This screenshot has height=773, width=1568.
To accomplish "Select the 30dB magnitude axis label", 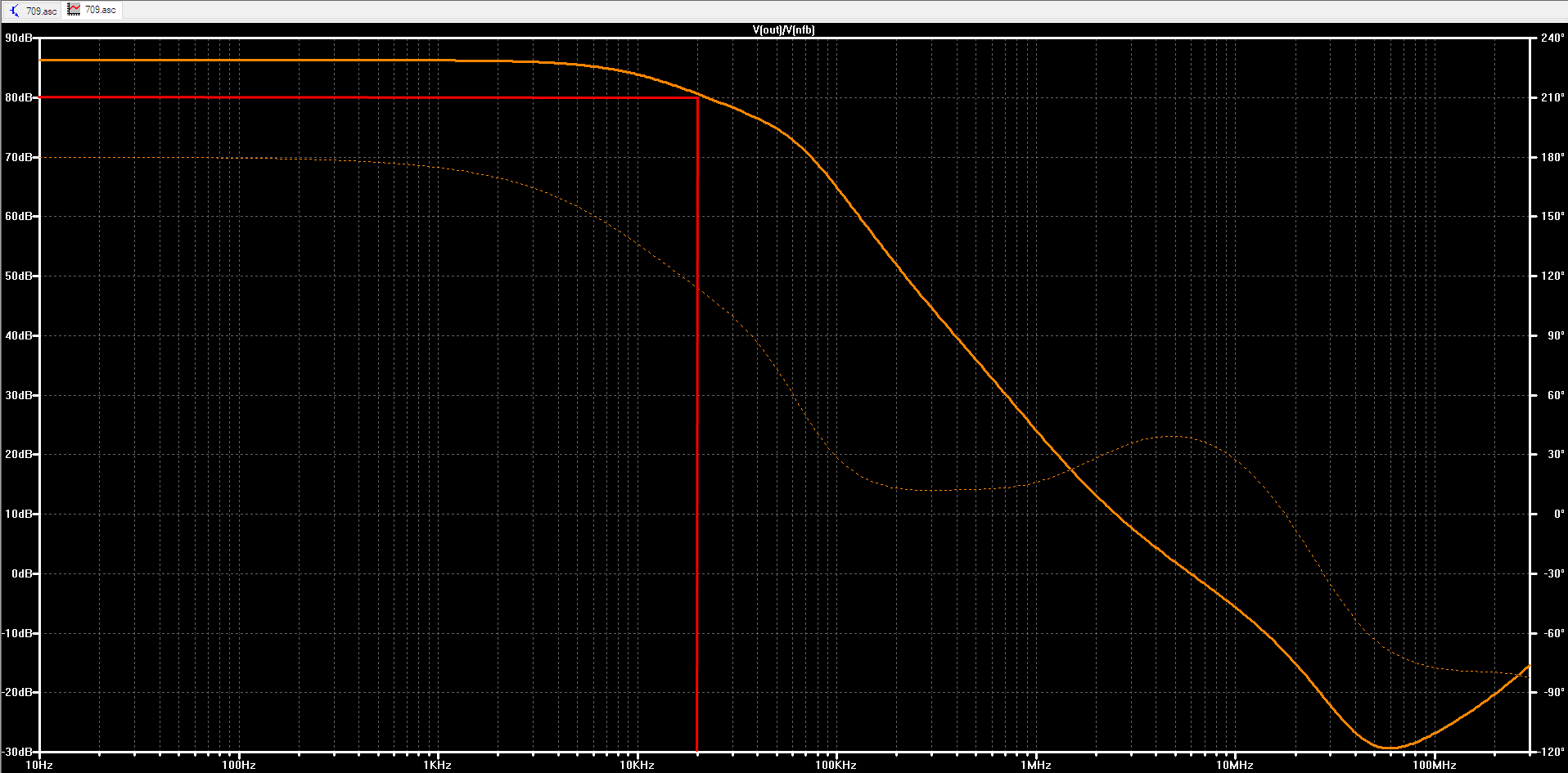I will pyautogui.click(x=19, y=395).
